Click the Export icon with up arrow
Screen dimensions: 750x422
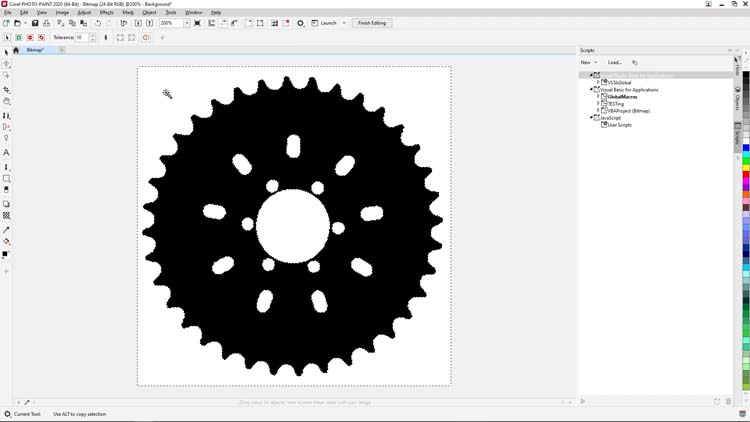pyautogui.click(x=150, y=23)
